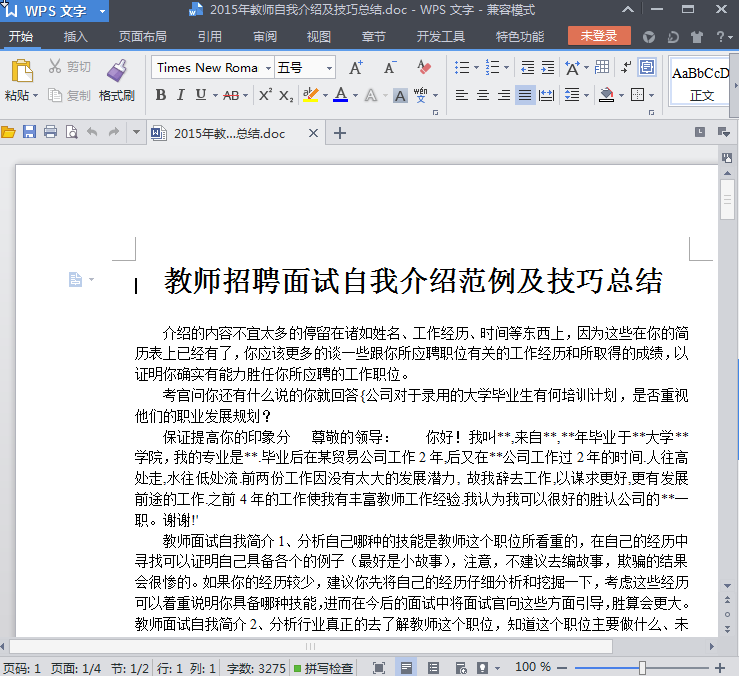Image resolution: width=739 pixels, height=676 pixels.
Task: Click the superscript icon
Action: (265, 95)
